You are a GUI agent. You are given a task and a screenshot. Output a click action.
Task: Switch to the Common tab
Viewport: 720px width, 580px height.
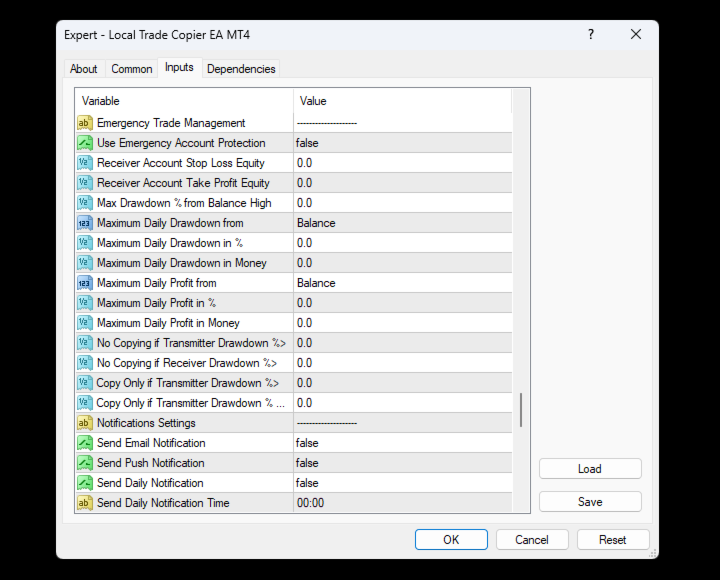[132, 69]
